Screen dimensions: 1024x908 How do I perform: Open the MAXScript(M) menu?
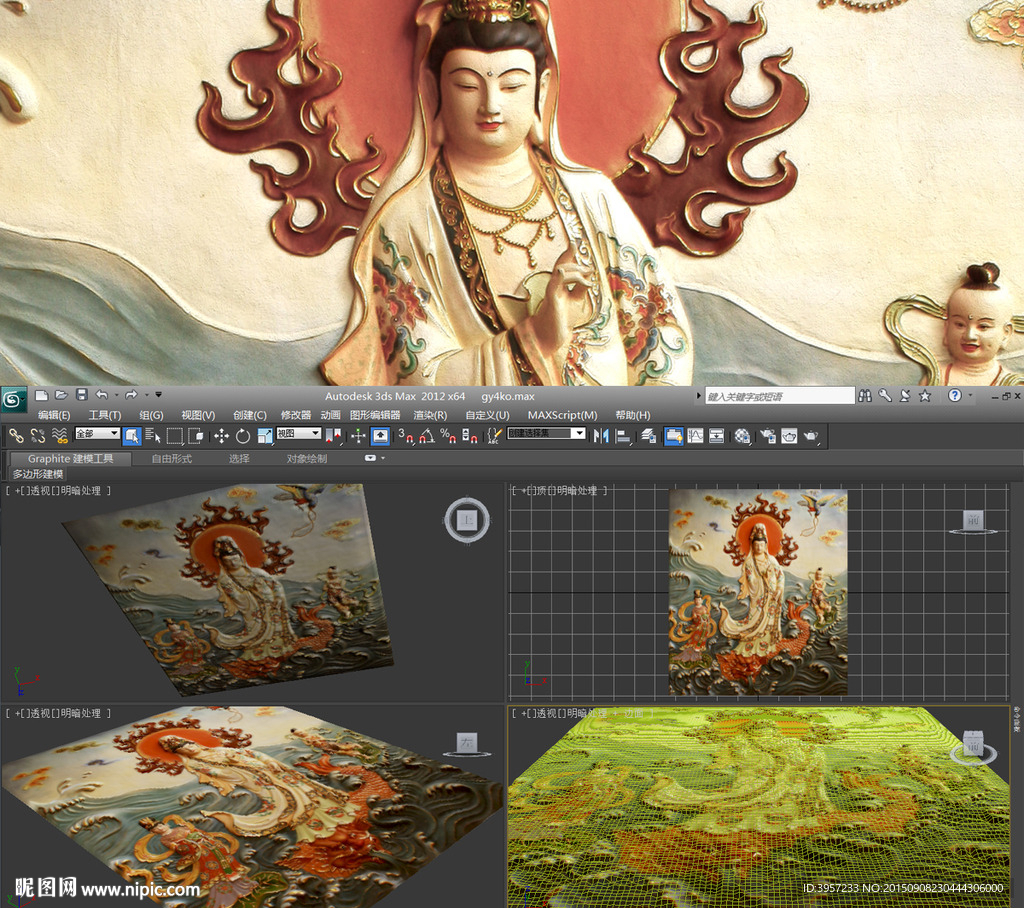(x=562, y=415)
